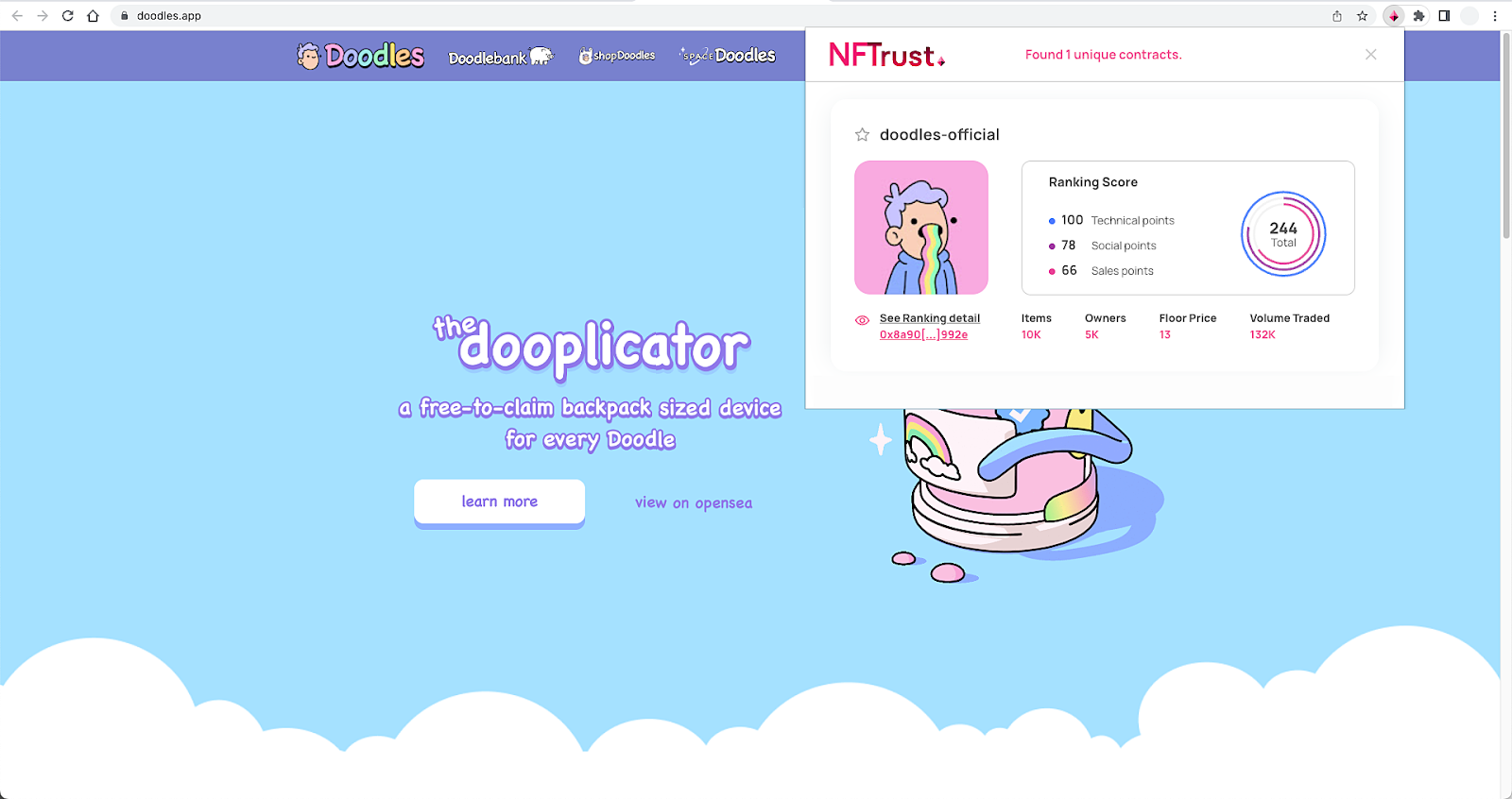
Task: Open the view on opensea link
Action: coord(694,502)
